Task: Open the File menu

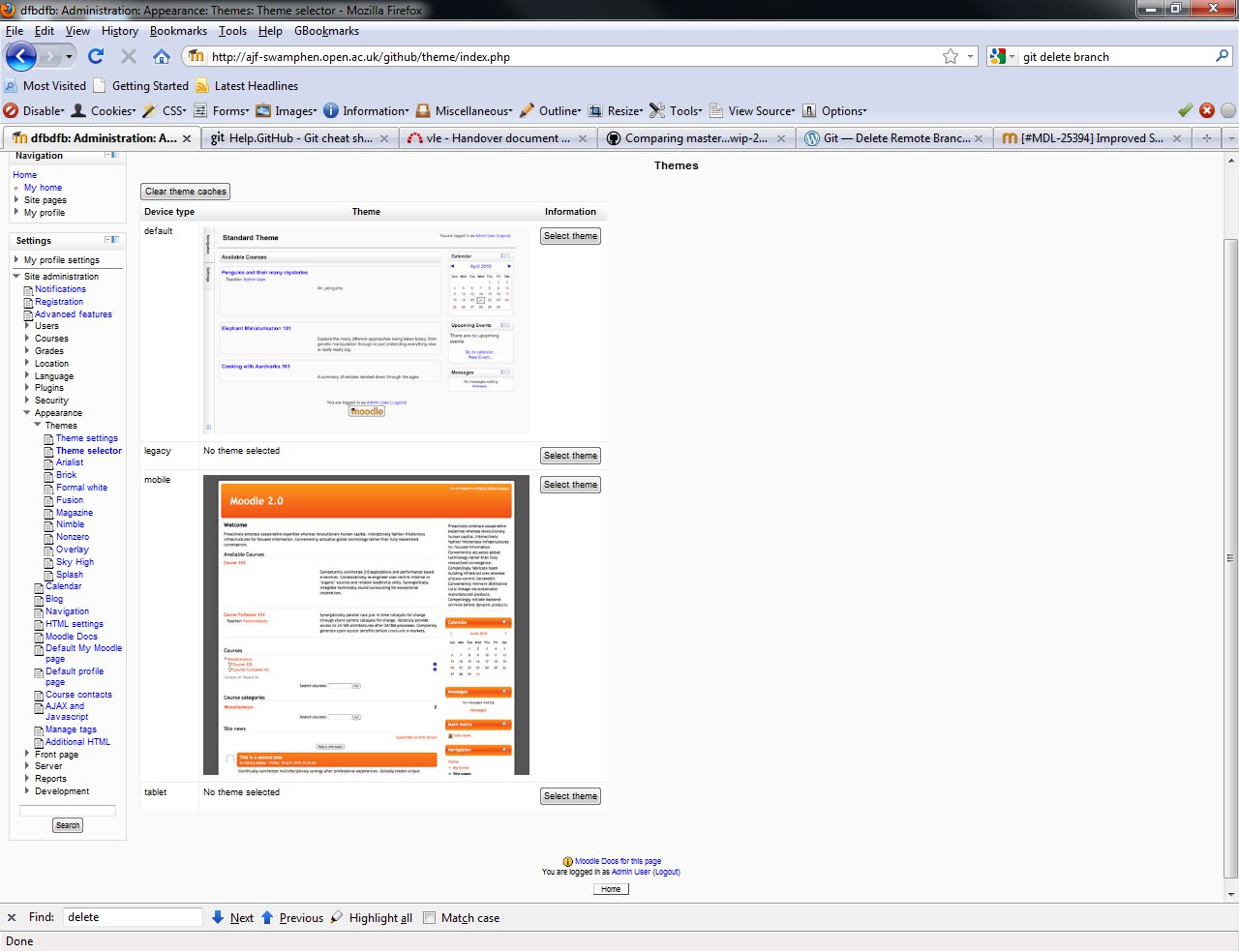Action: [x=15, y=31]
